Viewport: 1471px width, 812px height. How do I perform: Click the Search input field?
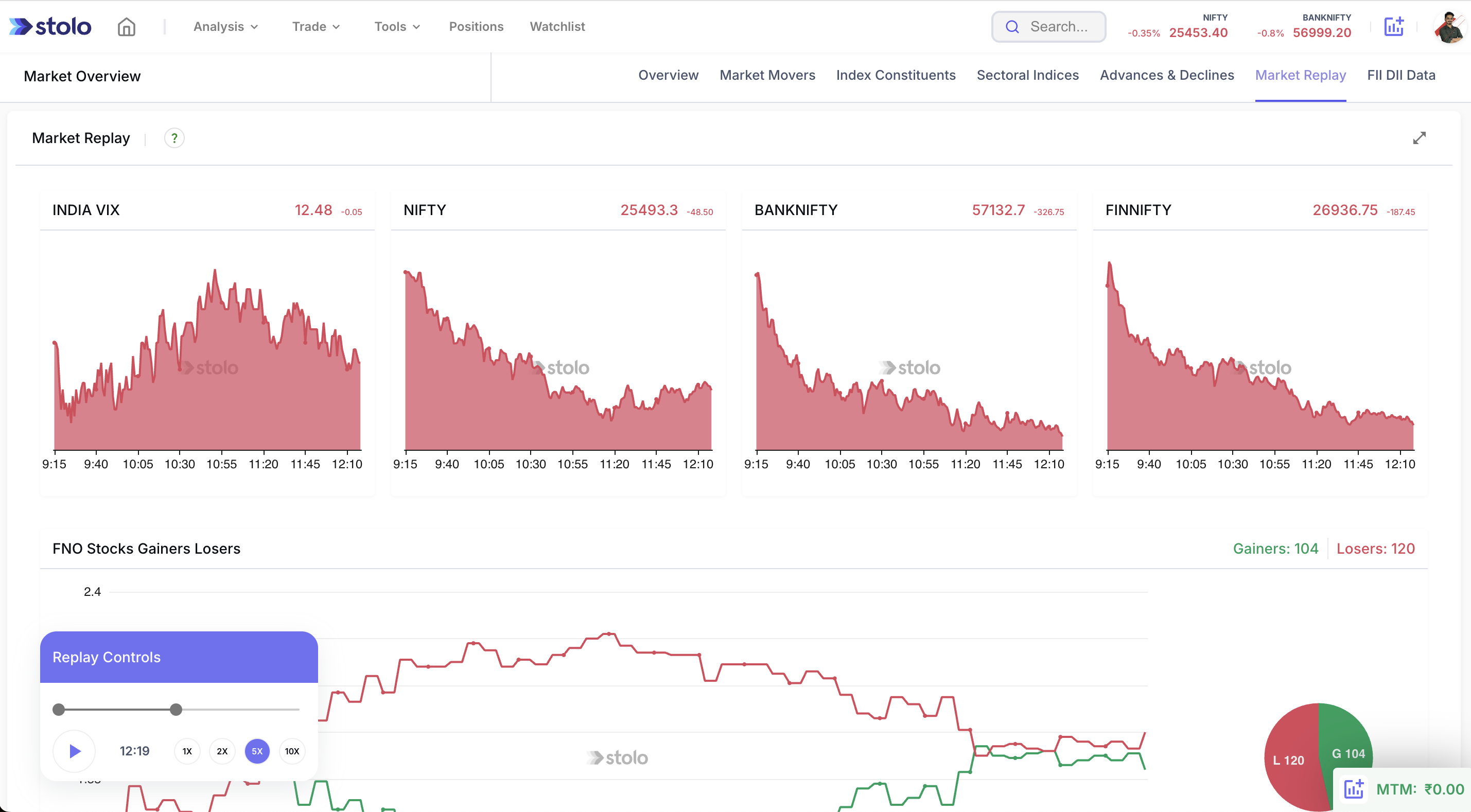click(1048, 27)
